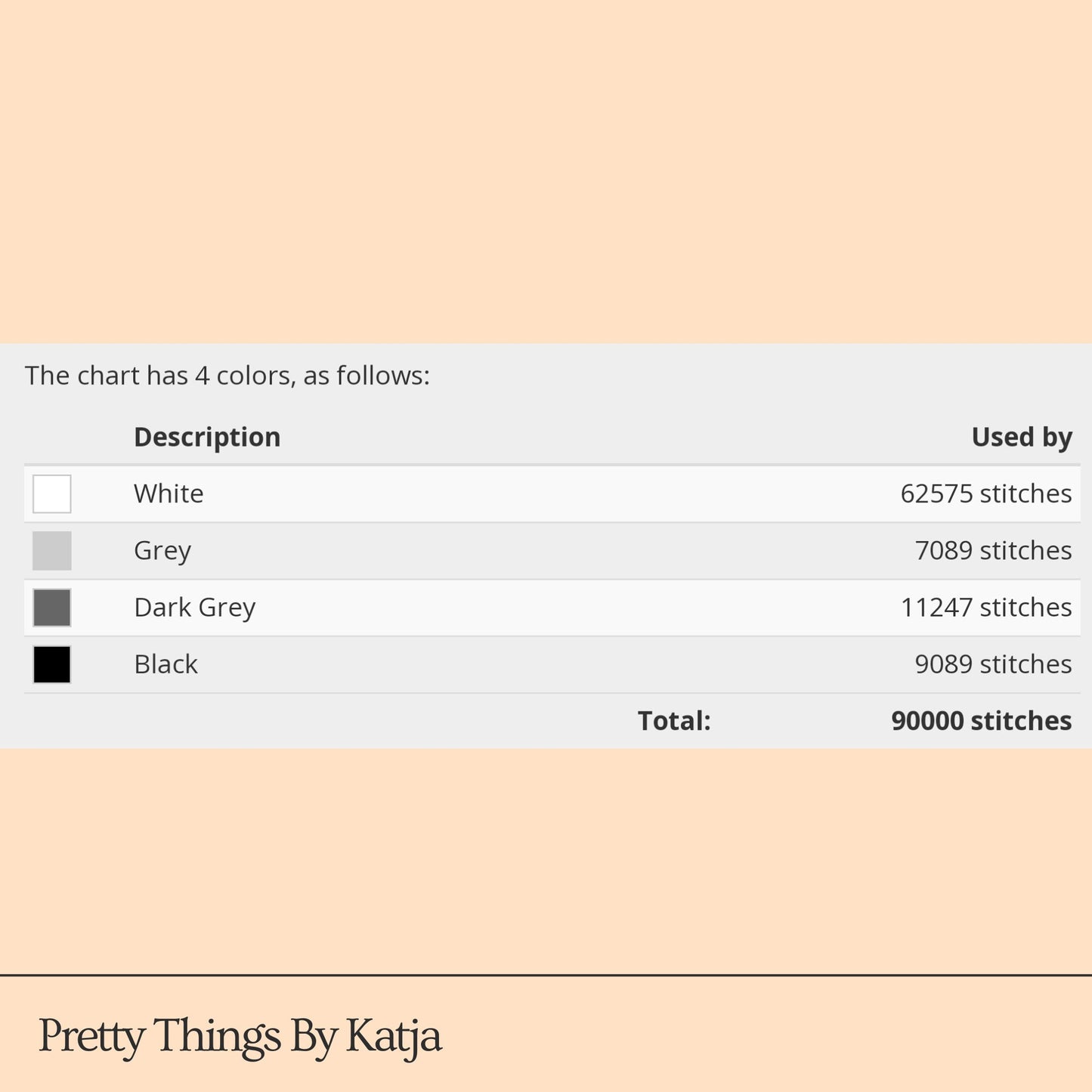Screen dimensions: 1092x1092
Task: Click the Black description label
Action: point(166,664)
